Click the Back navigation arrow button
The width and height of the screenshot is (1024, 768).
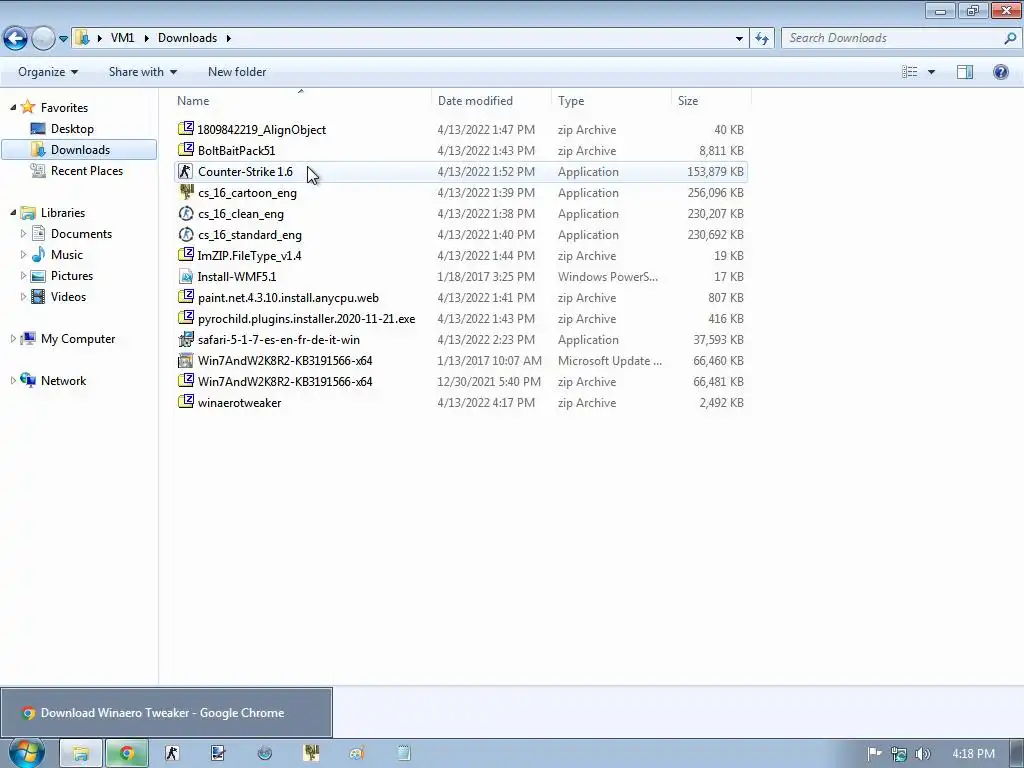[x=16, y=39]
